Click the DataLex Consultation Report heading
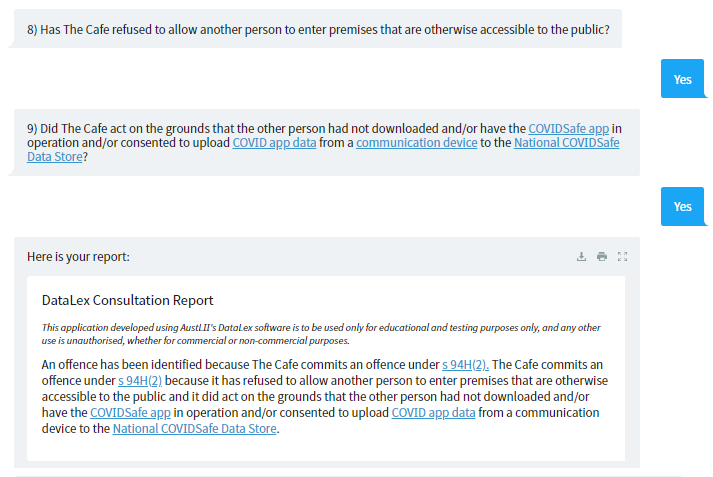The height and width of the screenshot is (477, 713). coord(127,300)
